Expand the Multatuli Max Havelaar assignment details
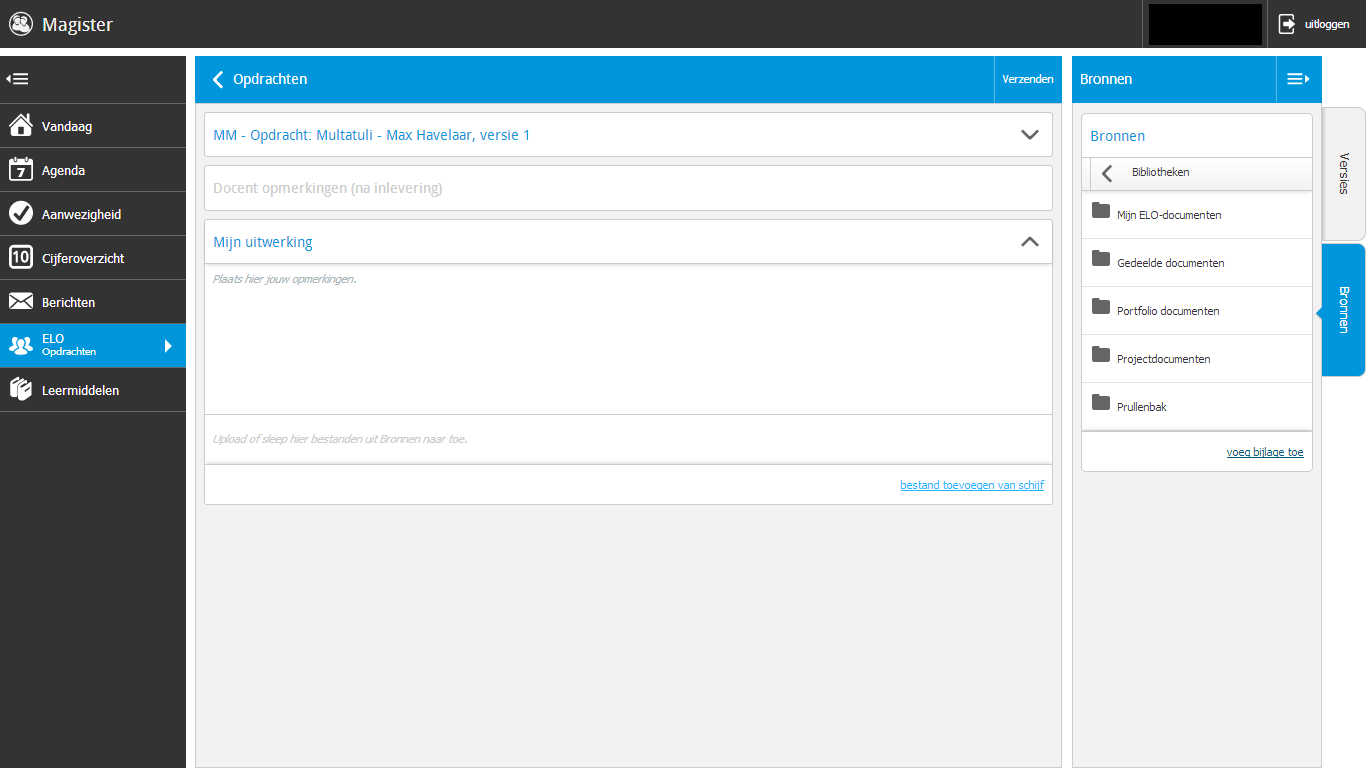1366x768 pixels. pyautogui.click(x=1030, y=135)
